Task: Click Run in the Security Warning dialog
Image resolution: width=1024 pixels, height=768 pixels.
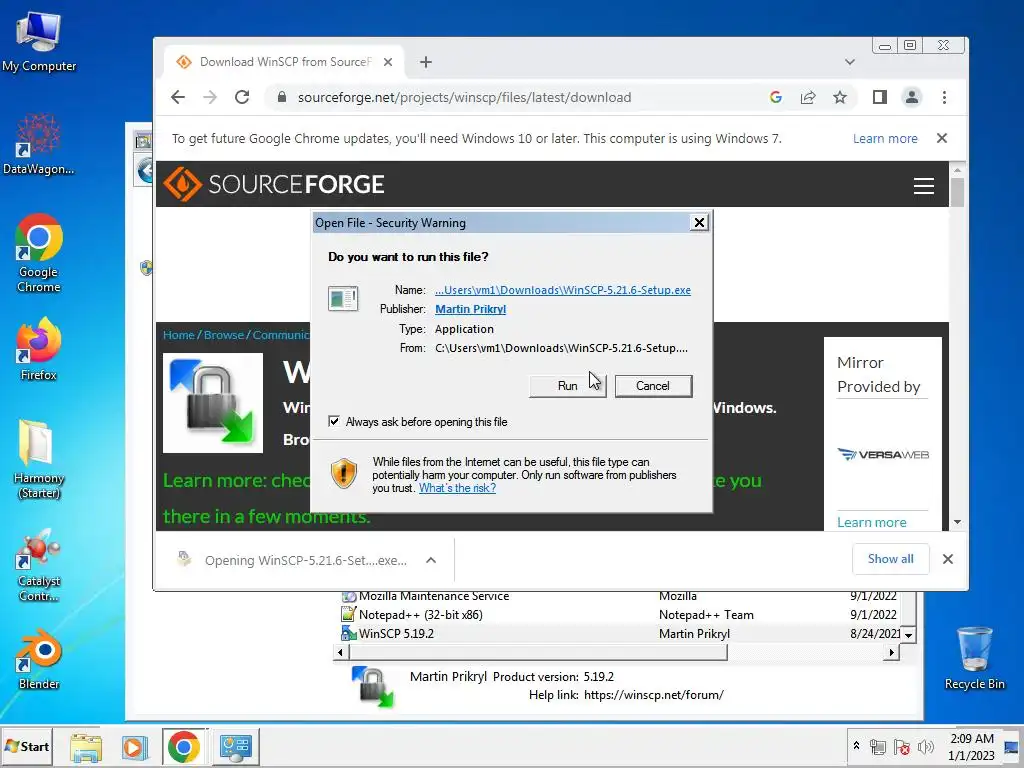Action: tap(568, 386)
